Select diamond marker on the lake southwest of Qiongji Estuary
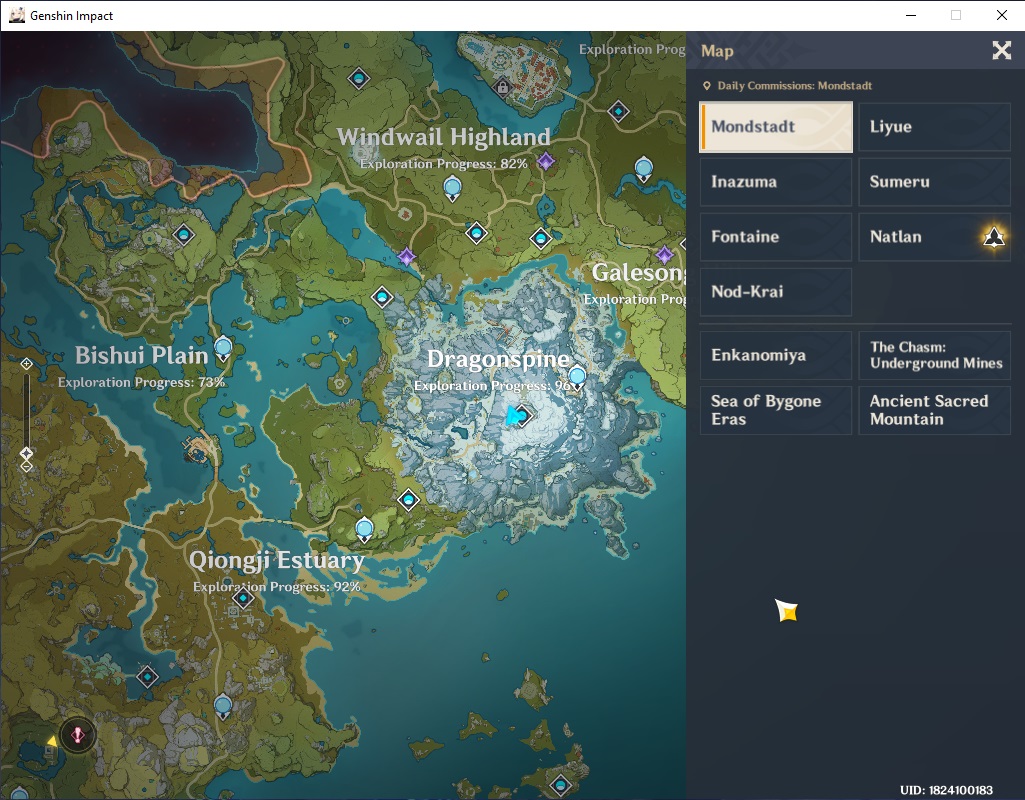The width and height of the screenshot is (1025, 800). [x=148, y=676]
